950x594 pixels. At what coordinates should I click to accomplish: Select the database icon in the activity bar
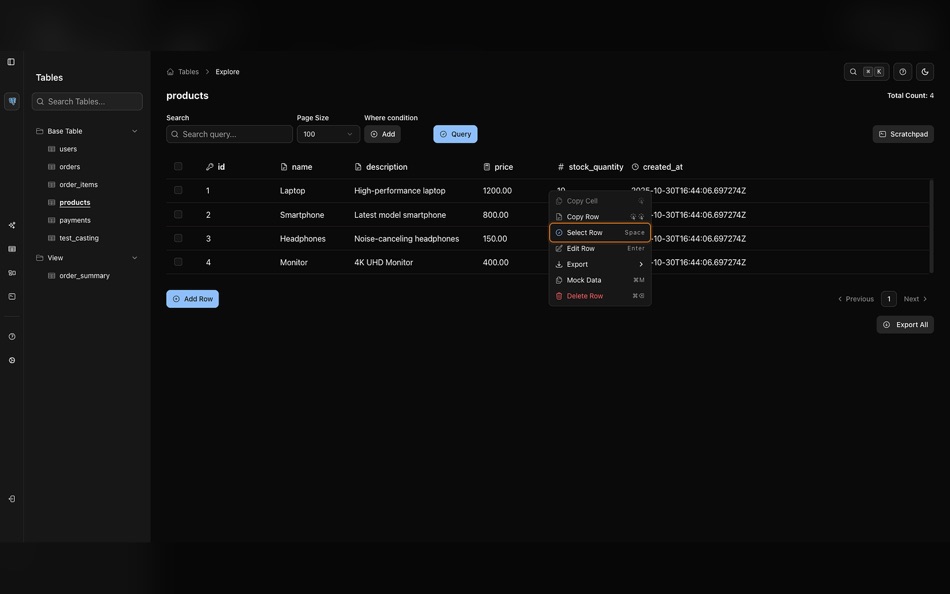9,98
